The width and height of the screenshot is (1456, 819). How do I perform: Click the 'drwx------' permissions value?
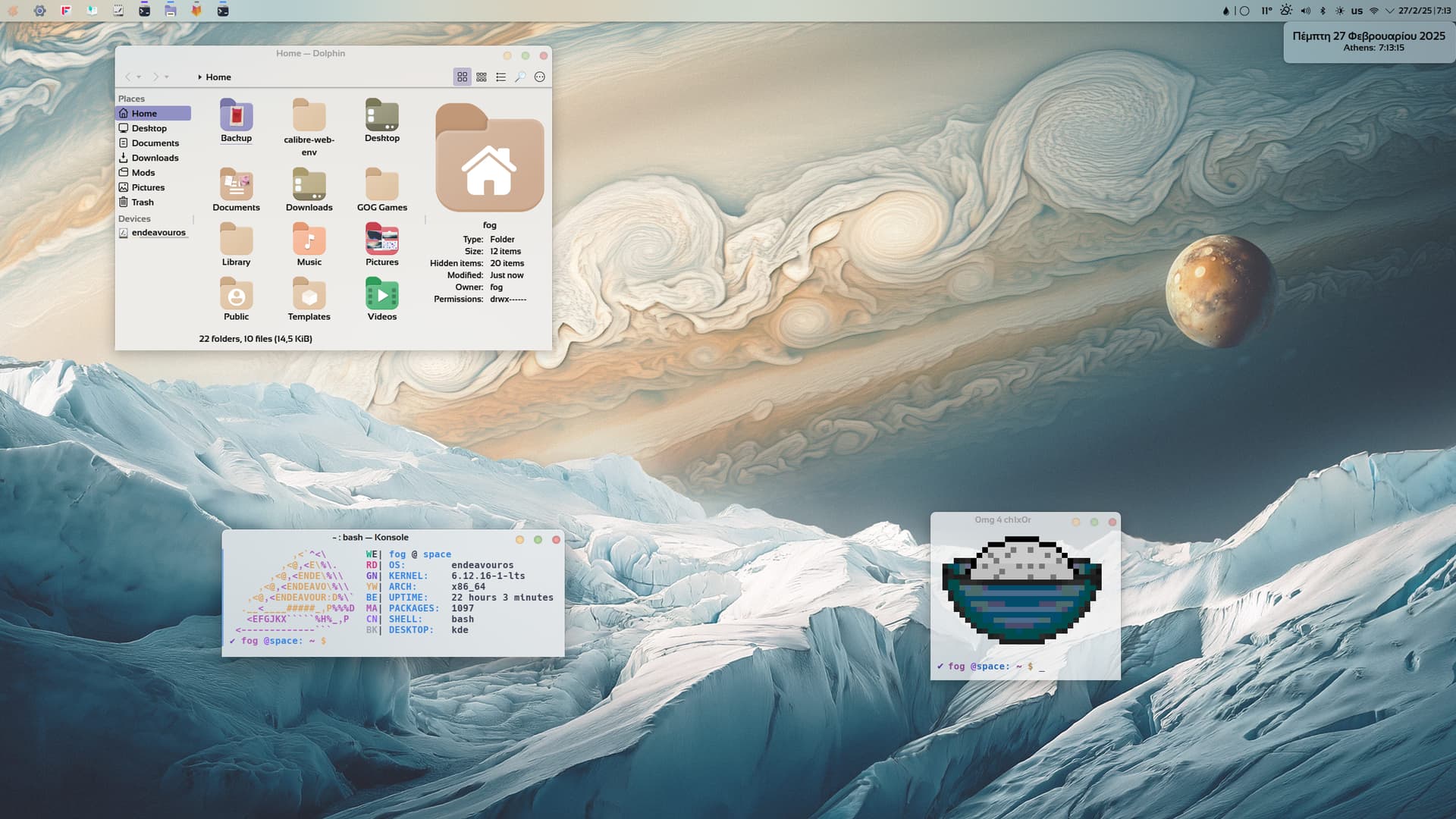[508, 299]
